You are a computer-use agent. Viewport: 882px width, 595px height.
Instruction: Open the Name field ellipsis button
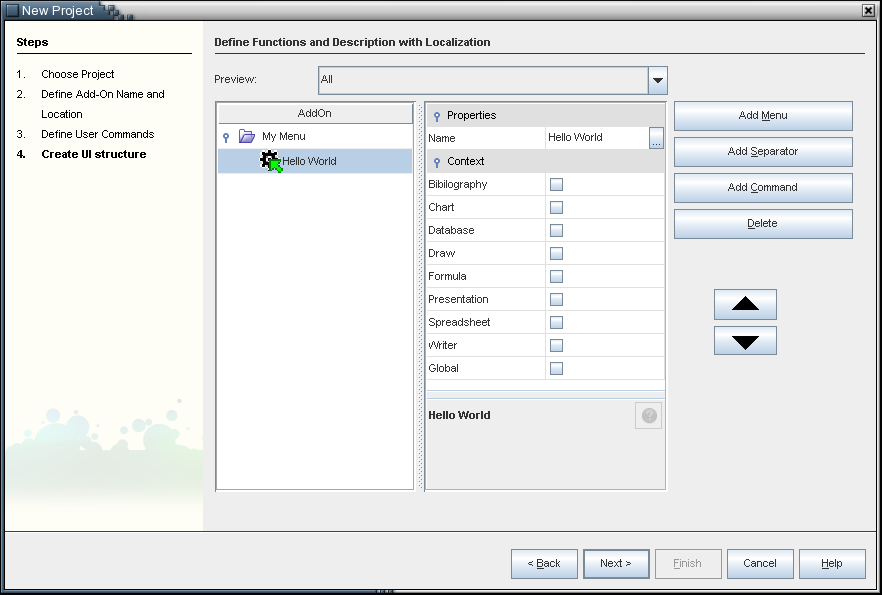pos(656,139)
